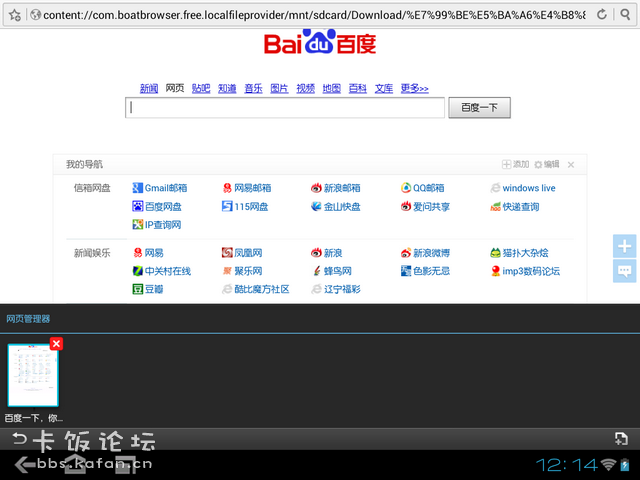Add a new tab with page-plus icon
This screenshot has width=640, height=480.
tap(621, 439)
